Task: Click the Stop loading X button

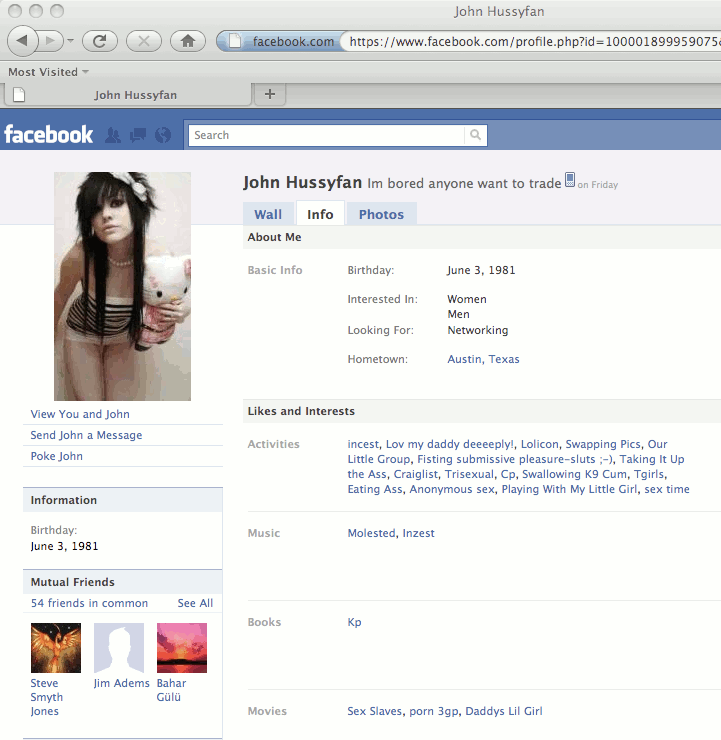Action: pyautogui.click(x=144, y=41)
